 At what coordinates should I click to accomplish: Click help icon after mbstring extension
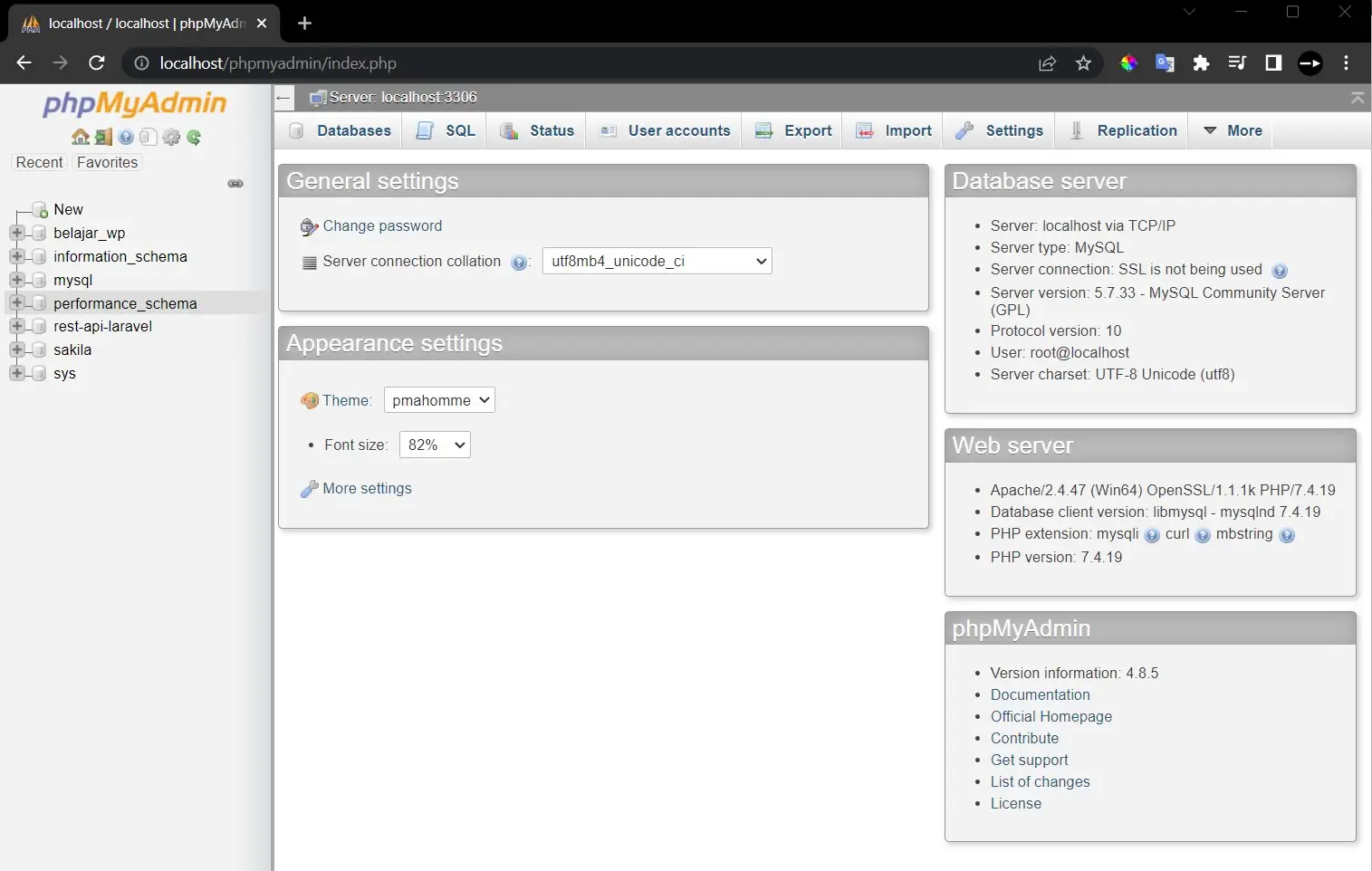[1287, 535]
